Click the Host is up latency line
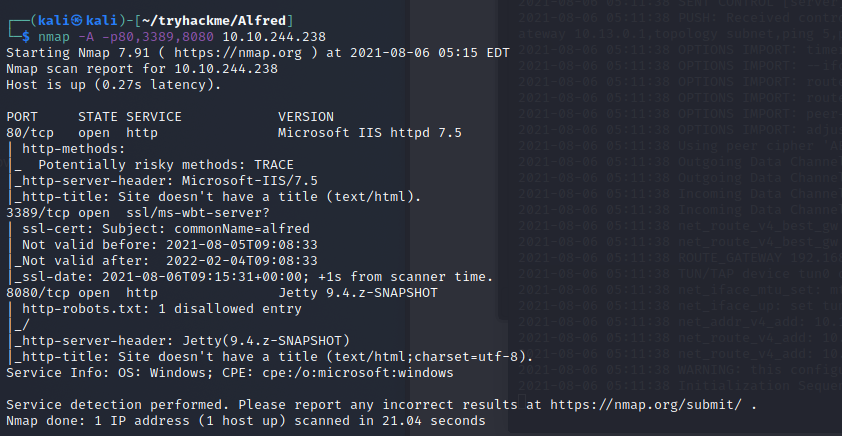This screenshot has height=436, width=842. (113, 85)
